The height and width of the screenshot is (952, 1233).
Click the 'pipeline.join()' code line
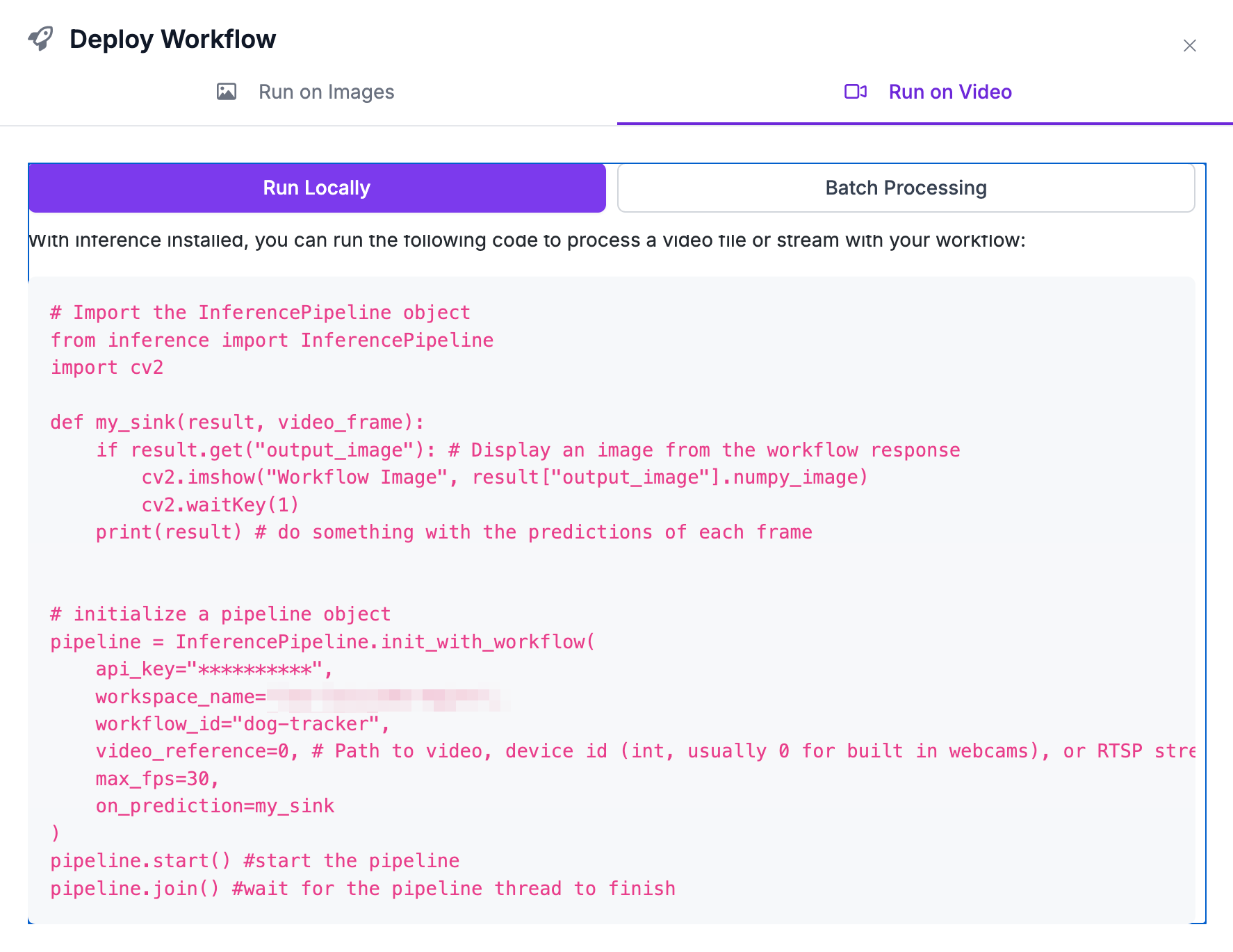tap(363, 889)
